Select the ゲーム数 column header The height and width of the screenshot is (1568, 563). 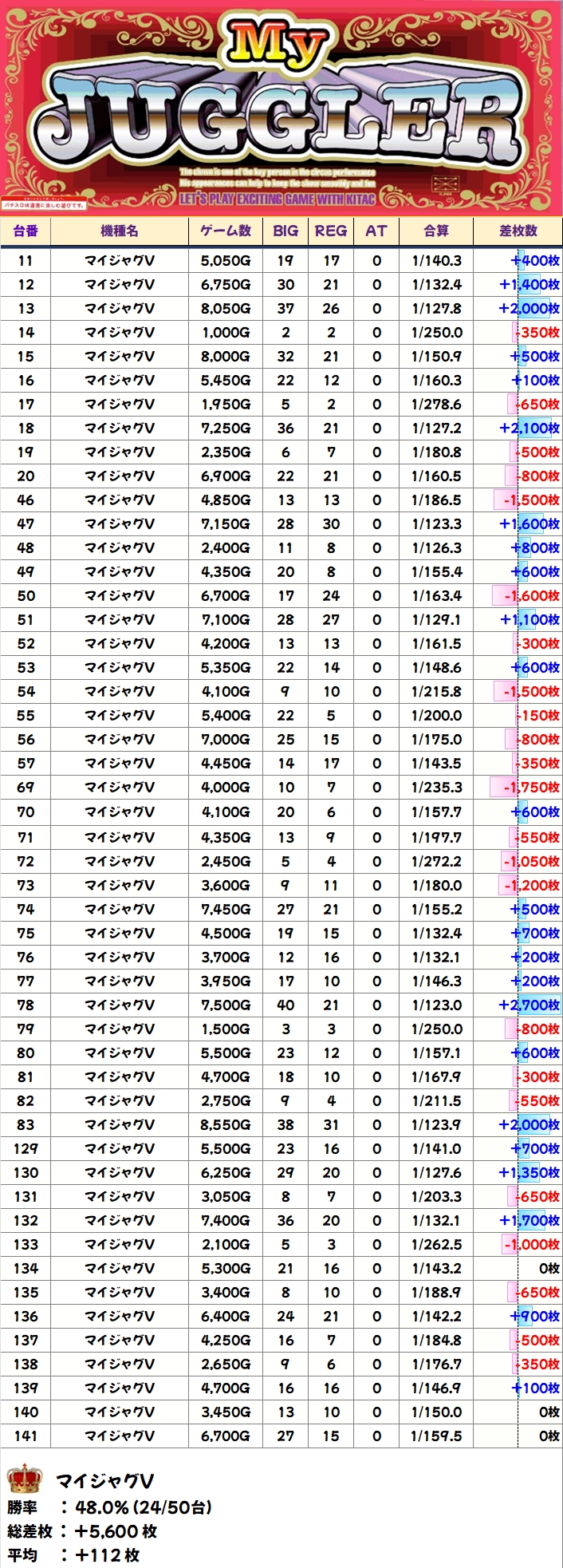coord(226,231)
